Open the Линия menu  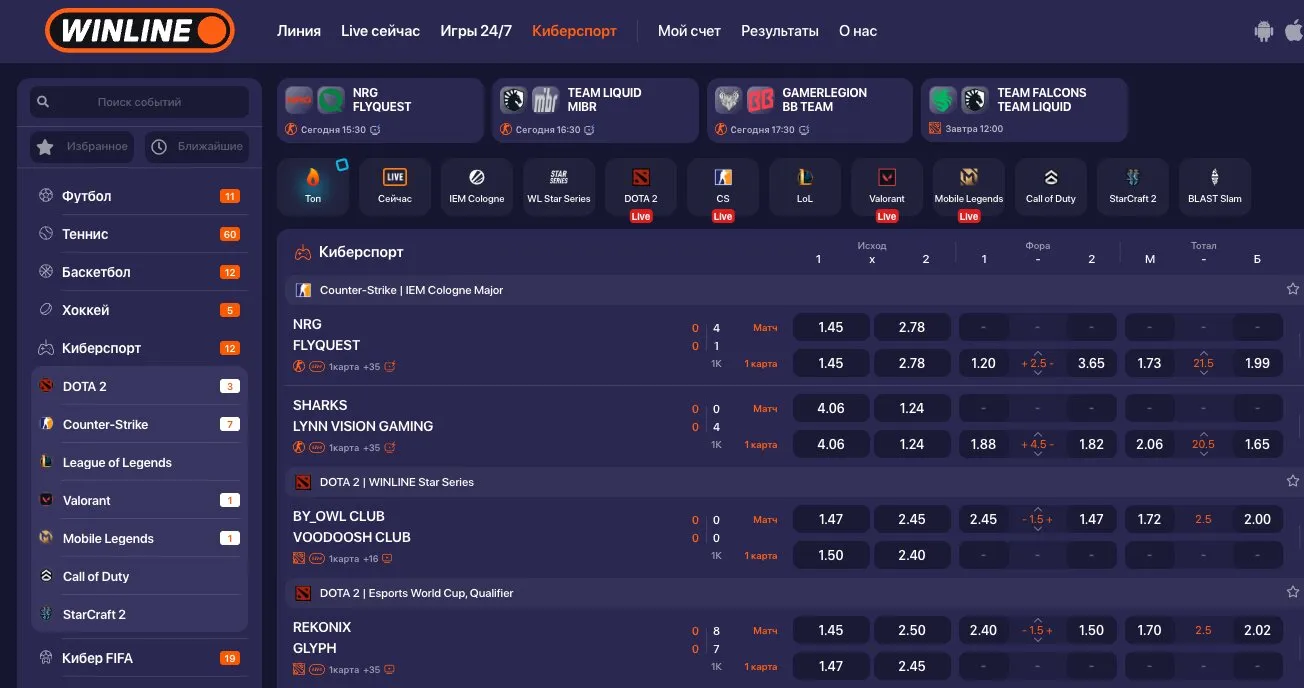[x=299, y=31]
